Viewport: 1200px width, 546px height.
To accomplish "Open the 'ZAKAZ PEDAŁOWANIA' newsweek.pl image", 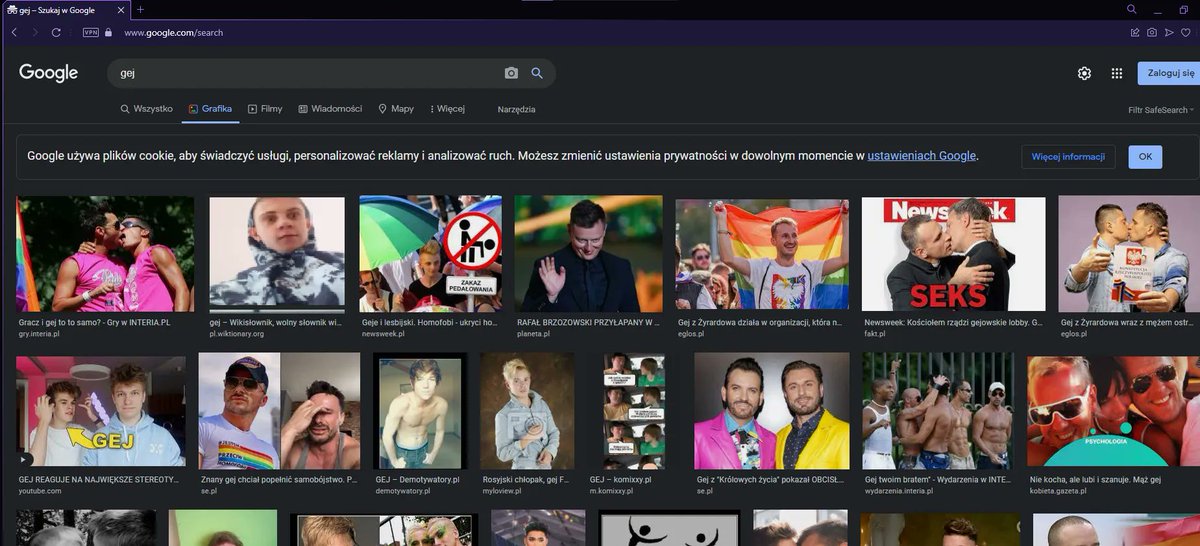I will point(431,254).
